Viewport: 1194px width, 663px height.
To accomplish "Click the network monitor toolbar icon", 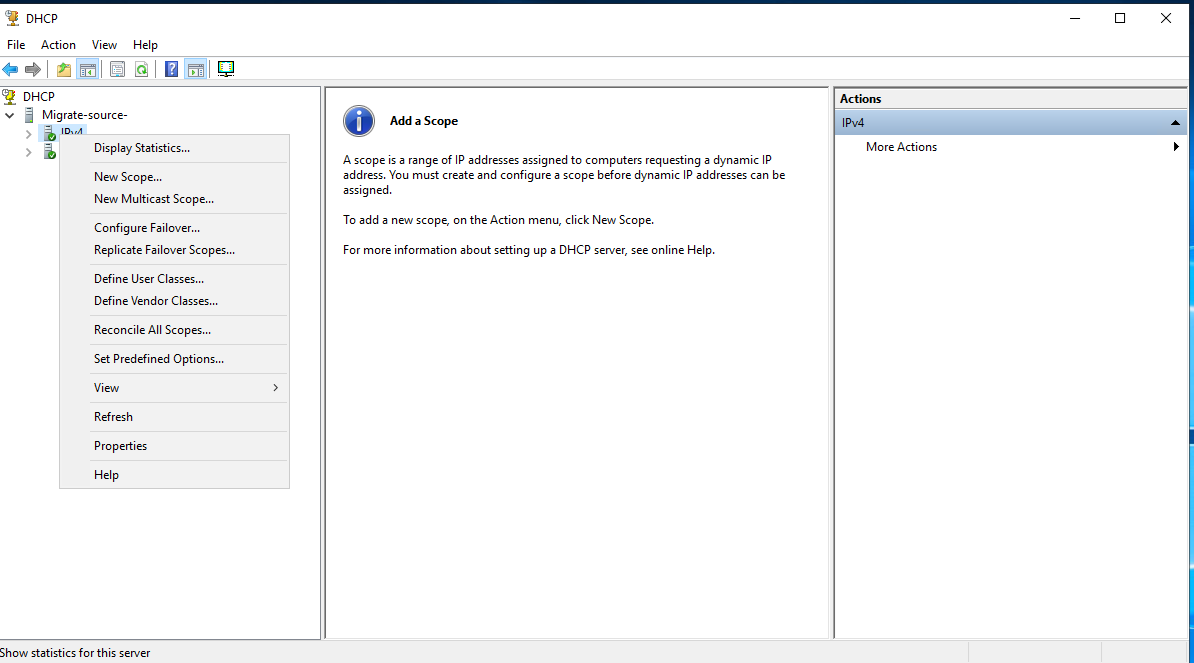I will (x=225, y=68).
